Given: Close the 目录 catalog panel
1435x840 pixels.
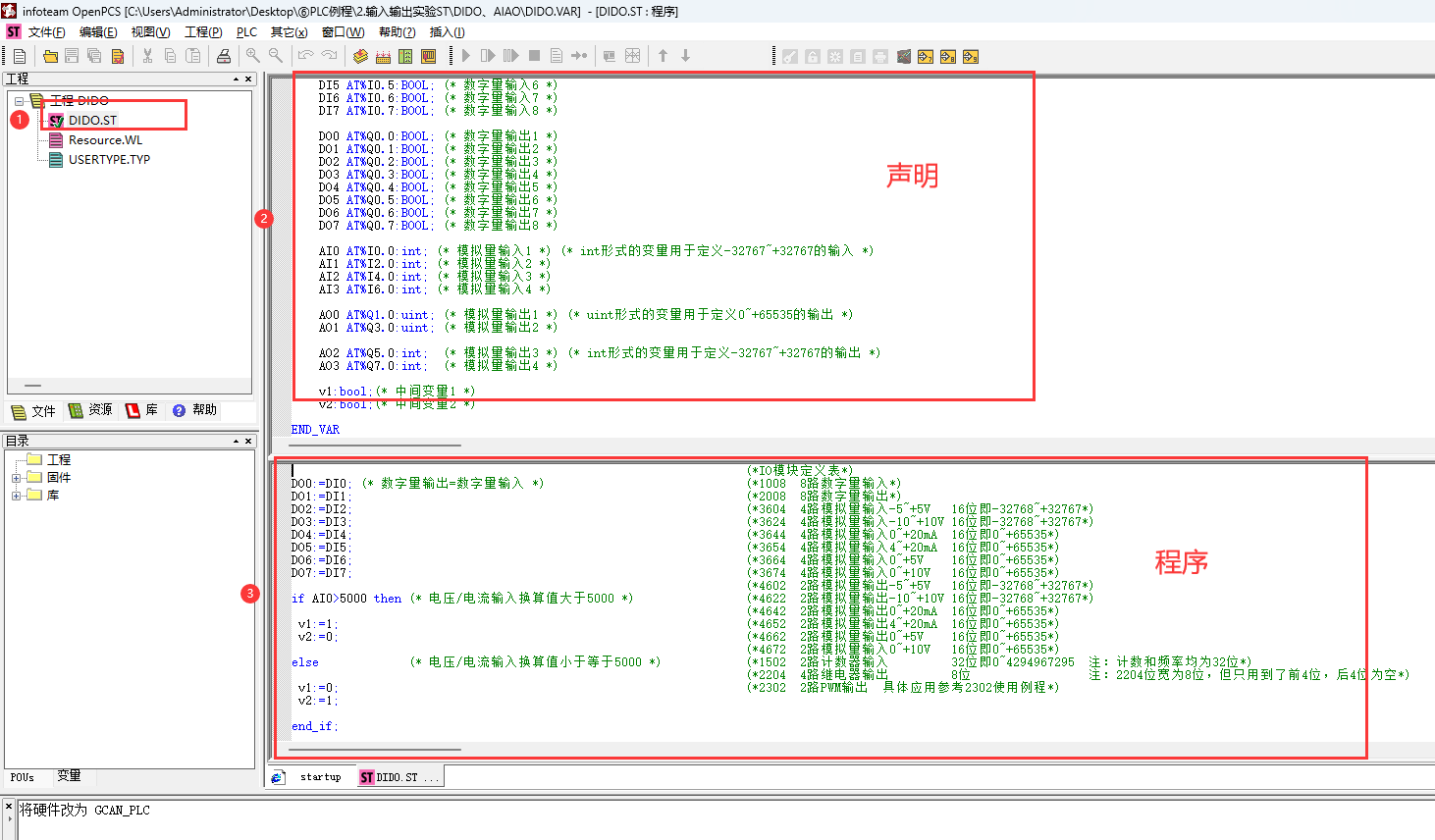Looking at the screenshot, I should coord(248,442).
